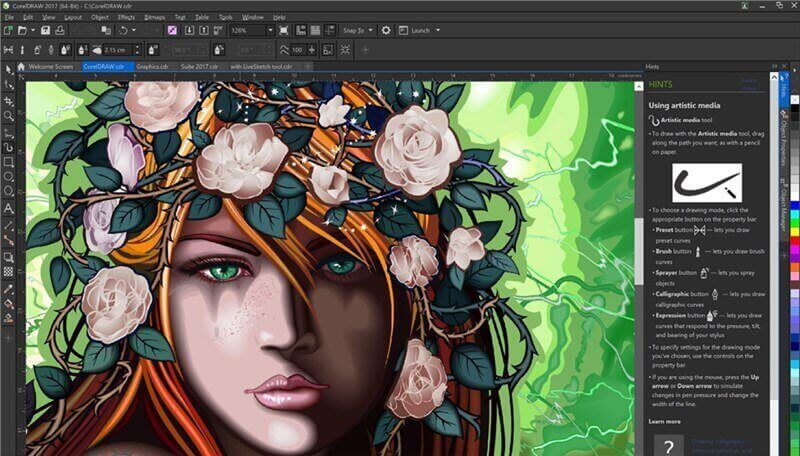Click the Export icon
Screen dimensions: 800x456
point(204,31)
